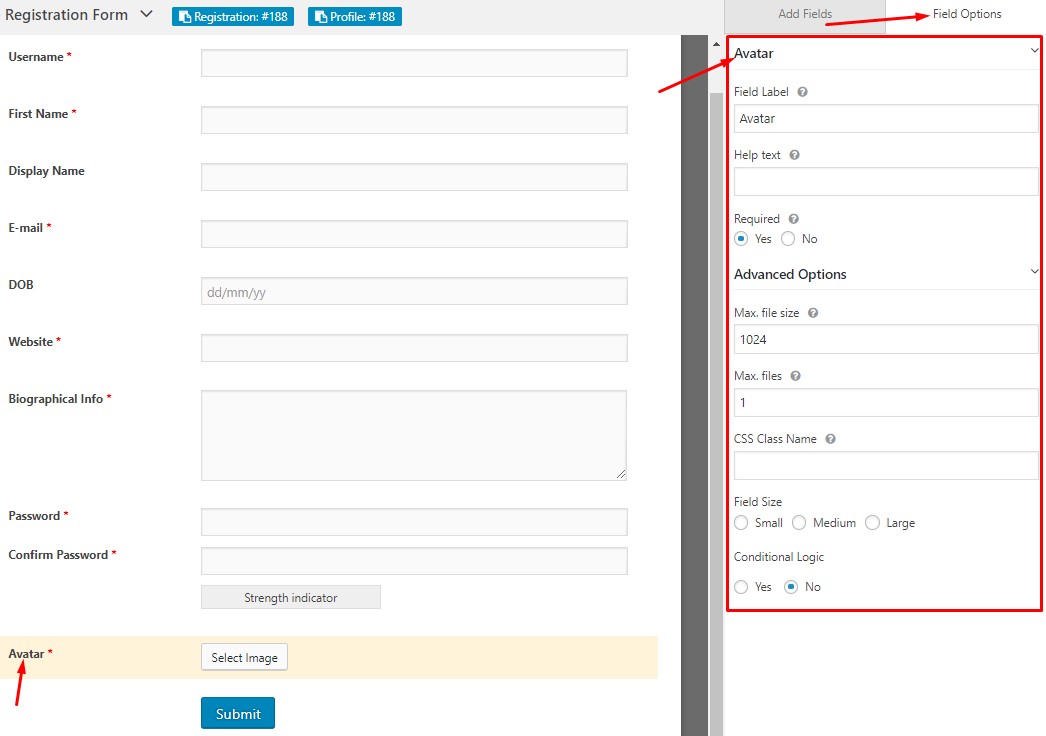Click the Confirm Password label
The height and width of the screenshot is (736, 1046).
point(58,555)
